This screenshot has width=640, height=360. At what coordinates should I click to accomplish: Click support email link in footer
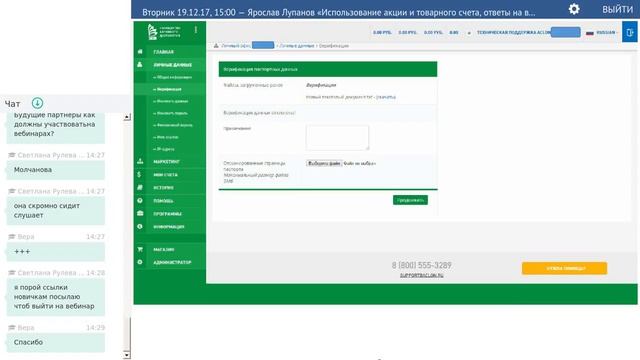point(421,276)
